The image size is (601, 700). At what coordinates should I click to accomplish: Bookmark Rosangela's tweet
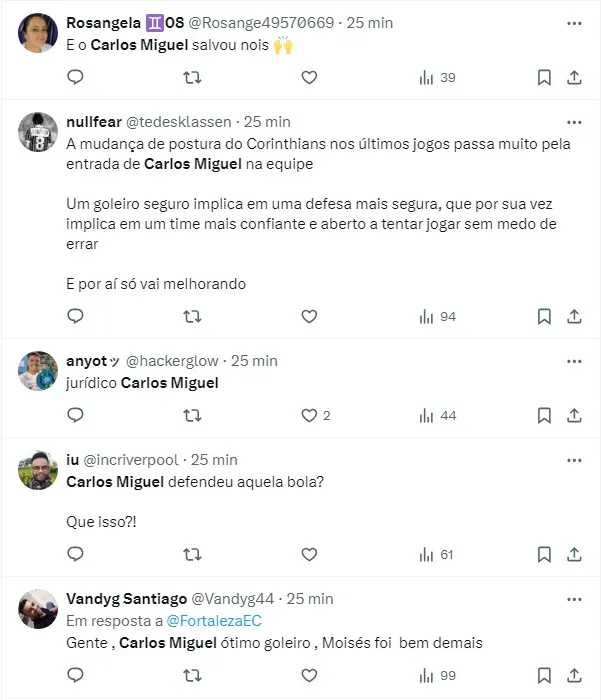[544, 78]
